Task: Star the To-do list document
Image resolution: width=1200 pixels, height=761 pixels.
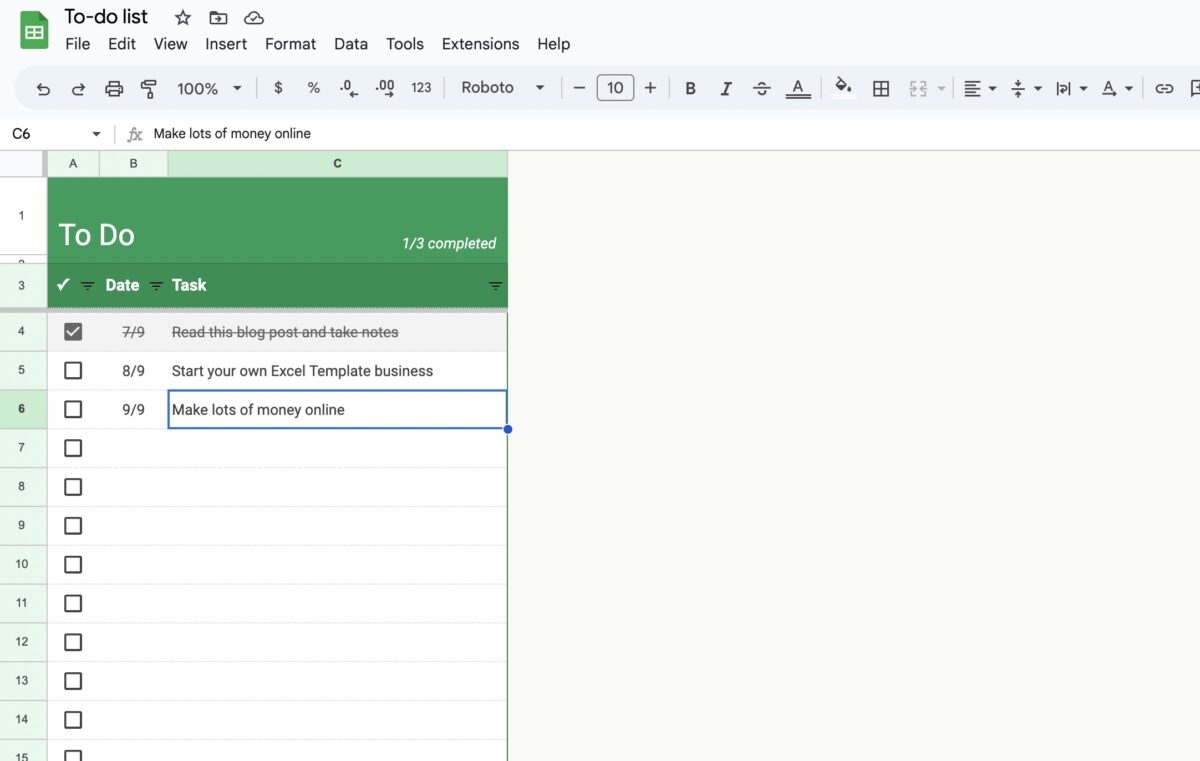Action: click(181, 17)
